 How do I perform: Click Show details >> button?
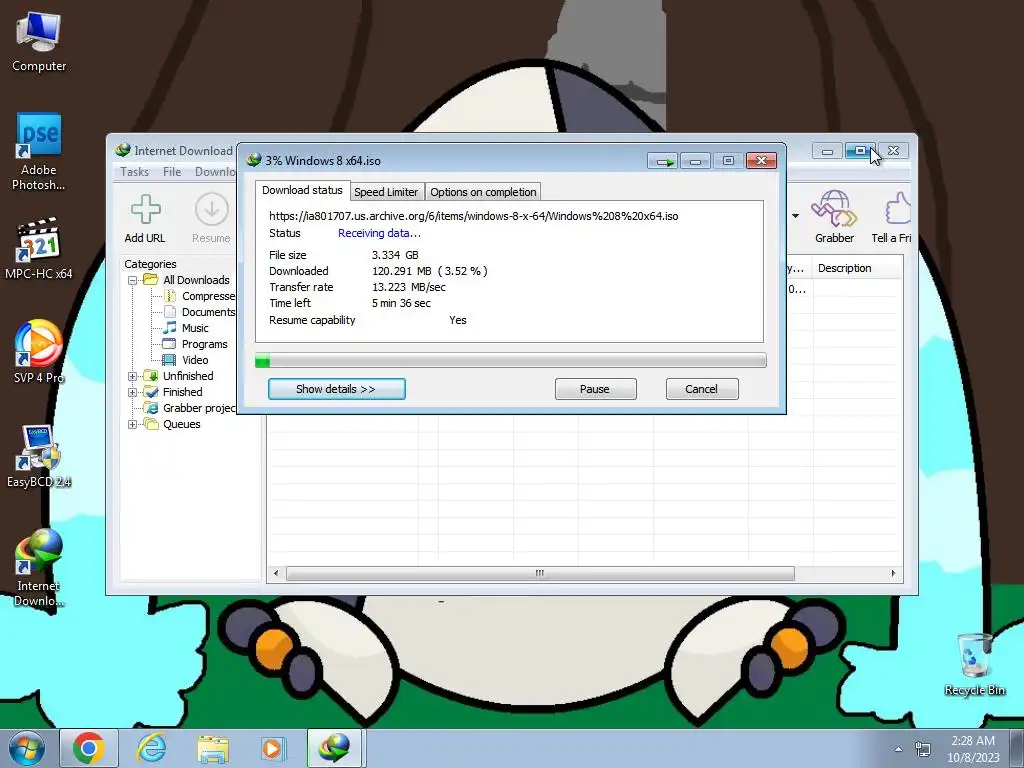pos(336,389)
